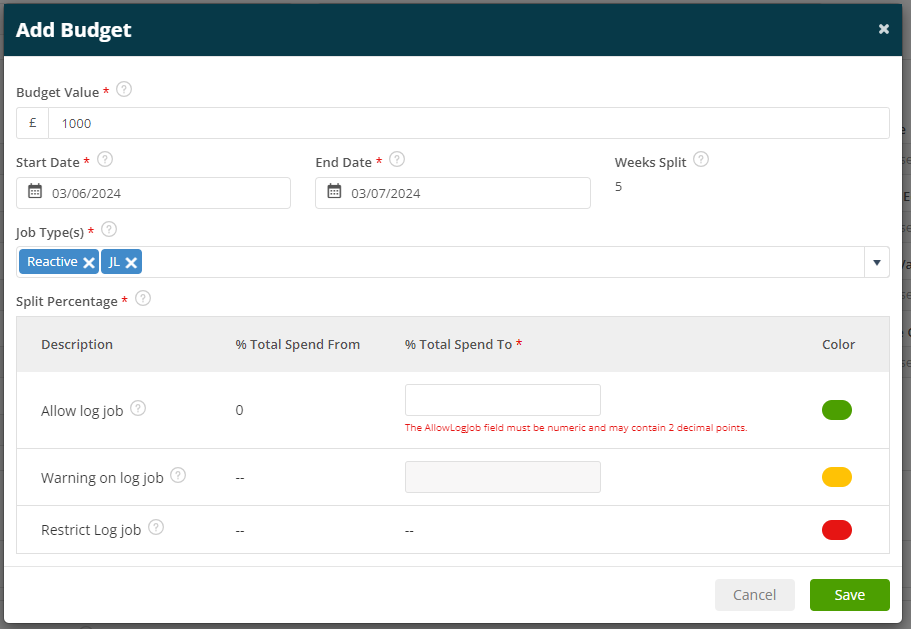Screen dimensions: 911x629
Task: Click the Restrict Log job label
Action: pos(91,530)
